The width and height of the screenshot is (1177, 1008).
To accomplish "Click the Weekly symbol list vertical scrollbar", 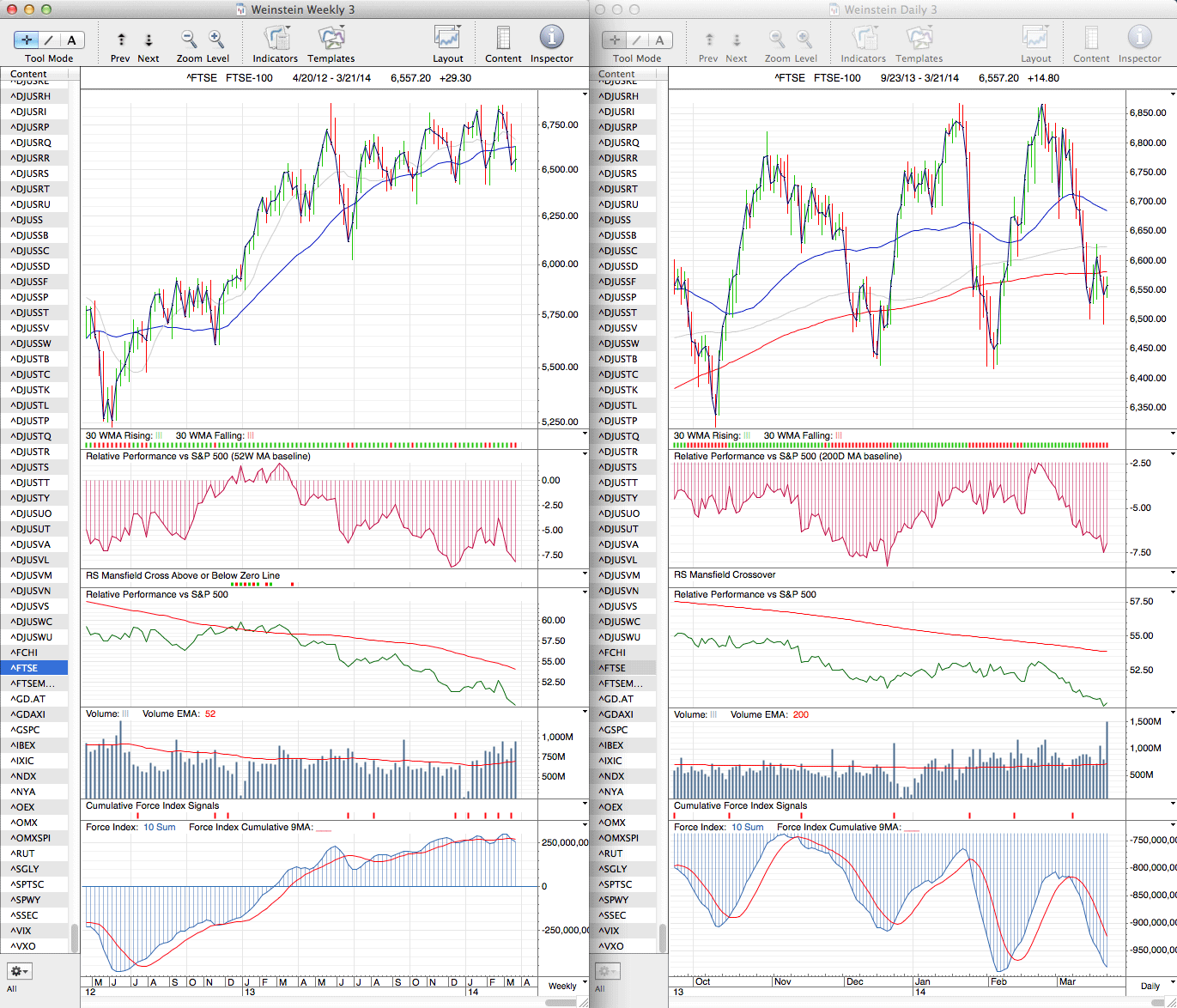I will coord(74,938).
